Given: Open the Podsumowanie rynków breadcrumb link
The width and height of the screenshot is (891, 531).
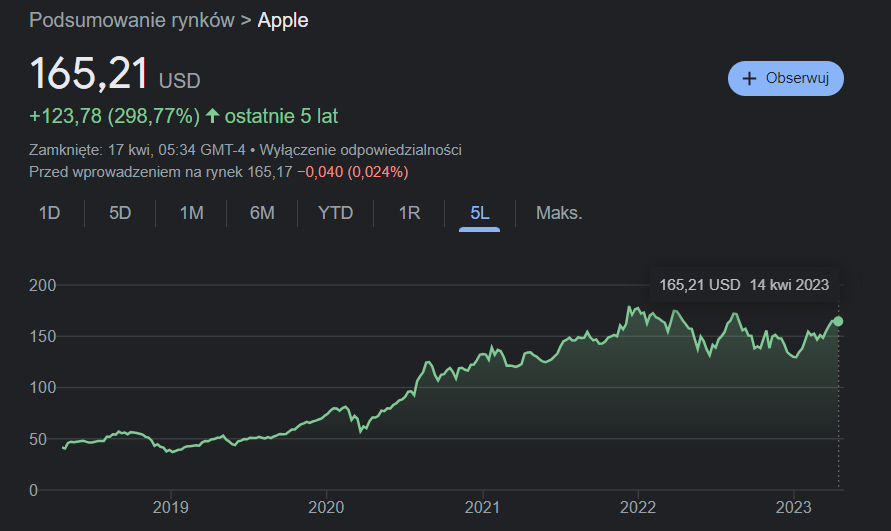Looking at the screenshot, I should pos(132,21).
